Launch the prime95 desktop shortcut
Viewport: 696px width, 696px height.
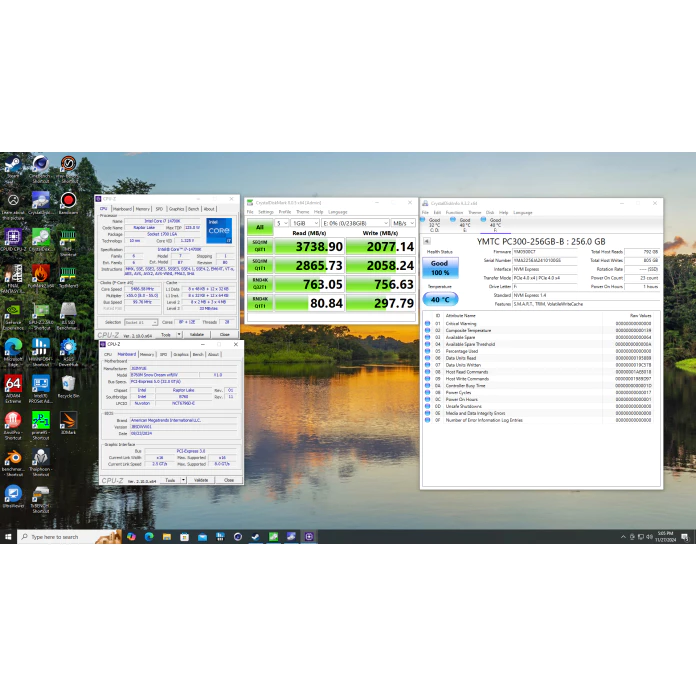[40, 425]
